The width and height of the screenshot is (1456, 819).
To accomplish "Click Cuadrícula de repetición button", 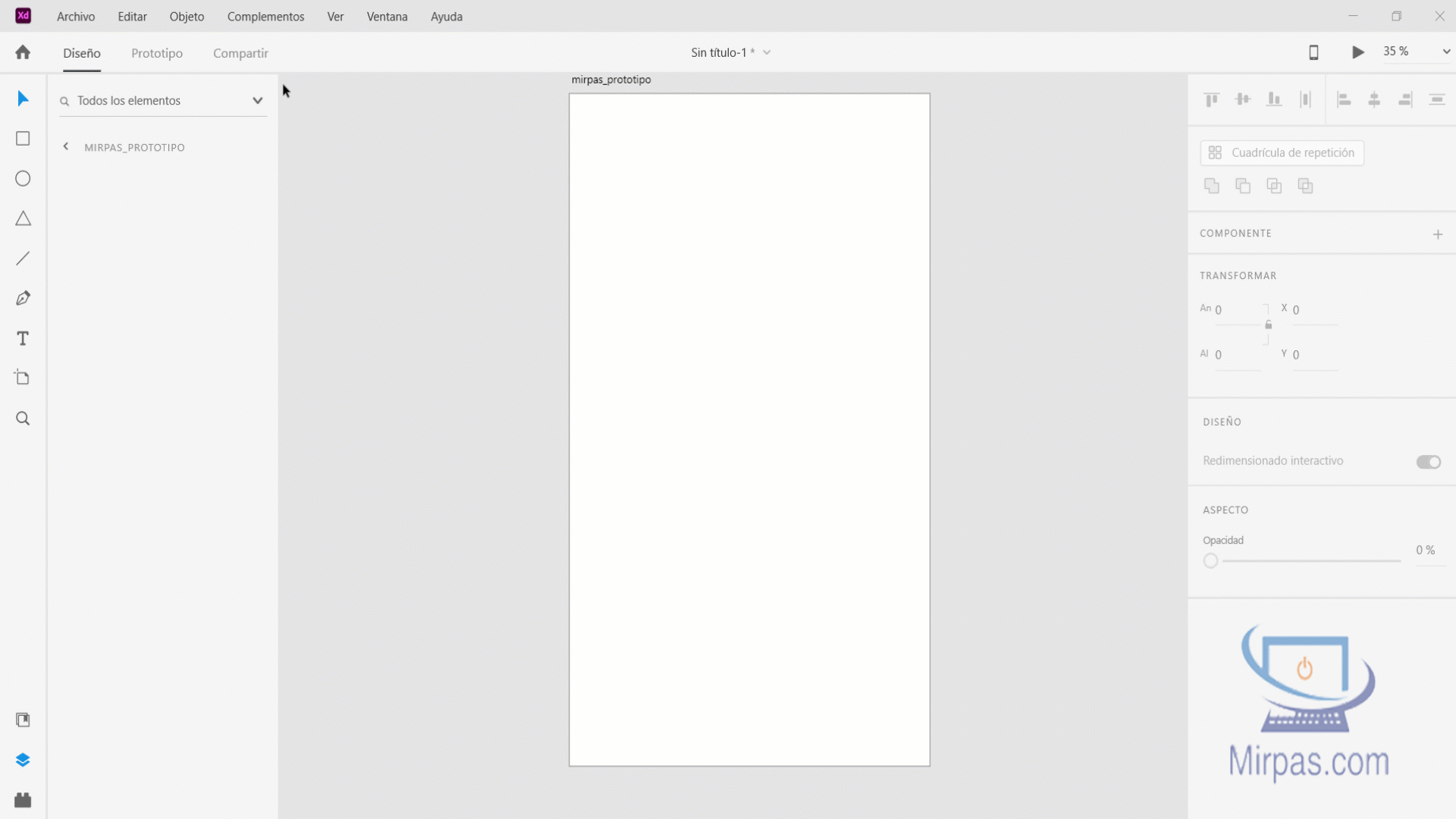I will coord(1282,153).
